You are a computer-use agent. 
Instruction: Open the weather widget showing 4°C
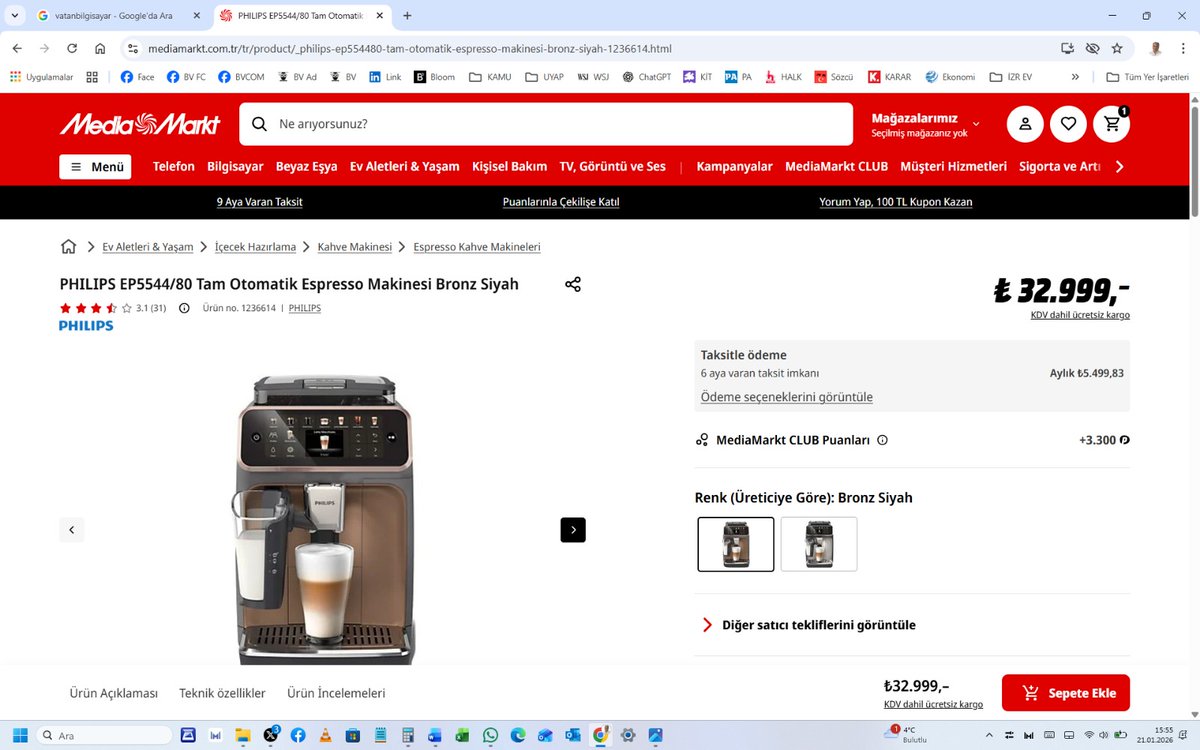pyautogui.click(x=908, y=735)
